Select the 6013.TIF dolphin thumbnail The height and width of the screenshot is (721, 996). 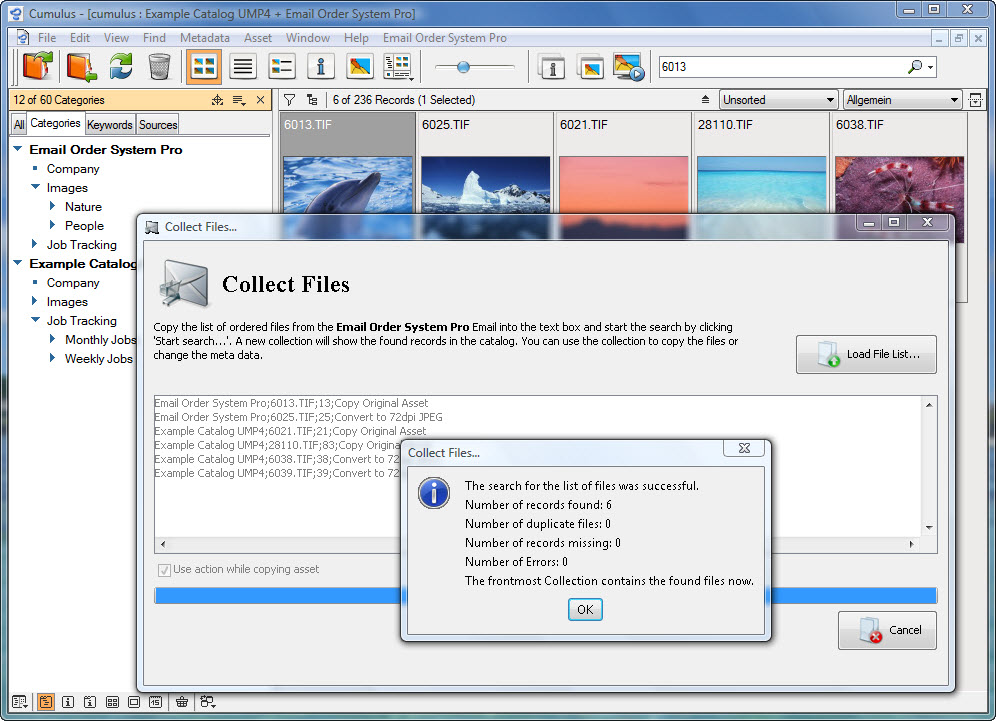(347, 184)
